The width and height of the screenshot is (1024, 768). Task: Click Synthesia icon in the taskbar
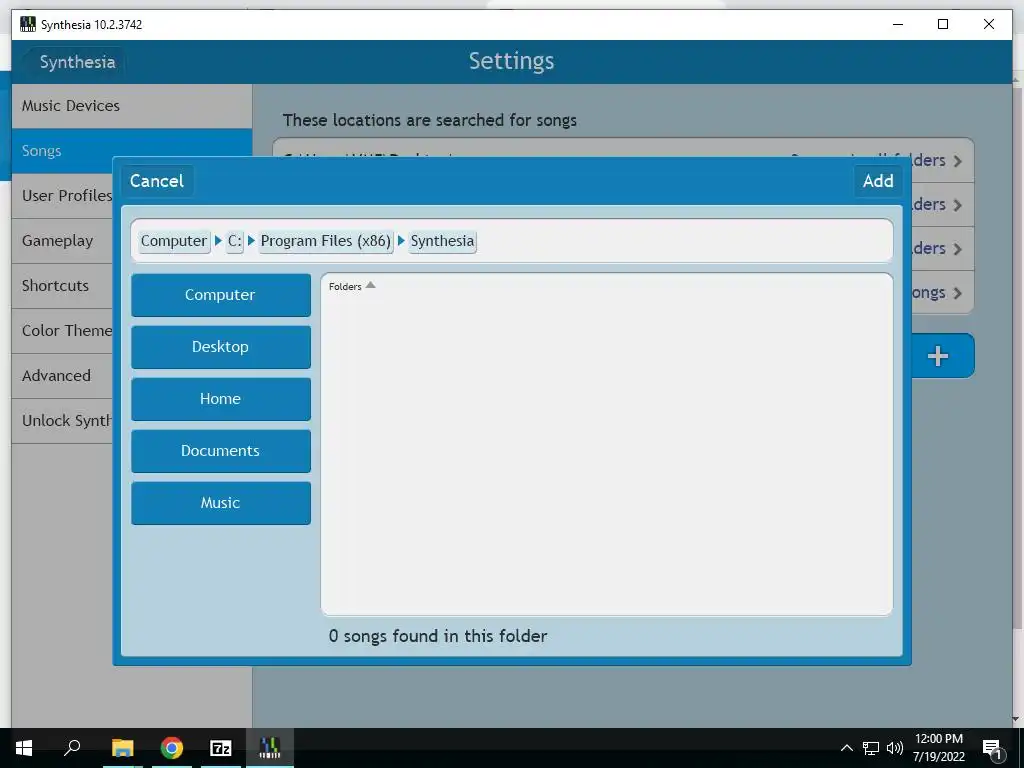pos(270,748)
